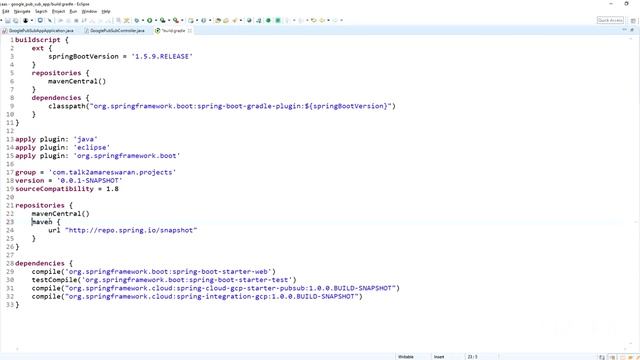
Task: Switch to GooglePubSubController.java tab
Action: pos(115,31)
